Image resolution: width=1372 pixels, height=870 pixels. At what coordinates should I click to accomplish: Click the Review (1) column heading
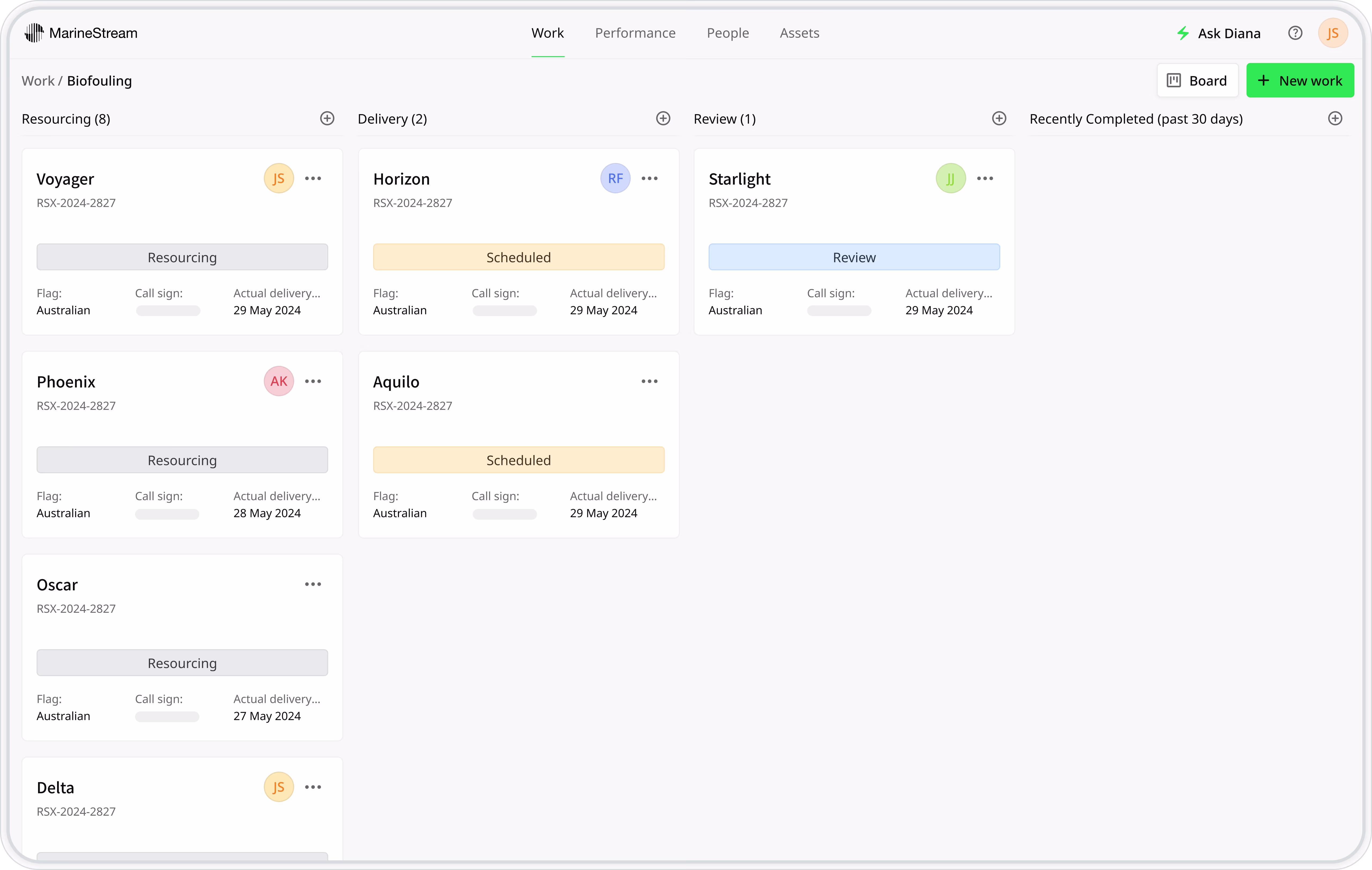point(725,119)
